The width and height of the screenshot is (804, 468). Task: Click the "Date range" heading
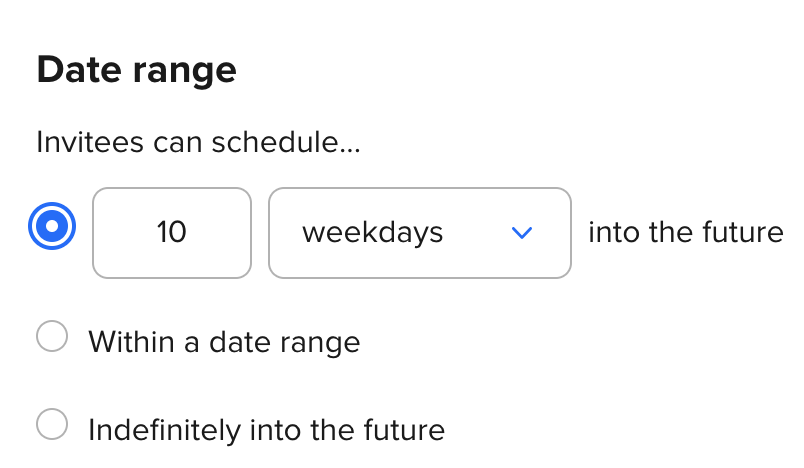tap(136, 71)
